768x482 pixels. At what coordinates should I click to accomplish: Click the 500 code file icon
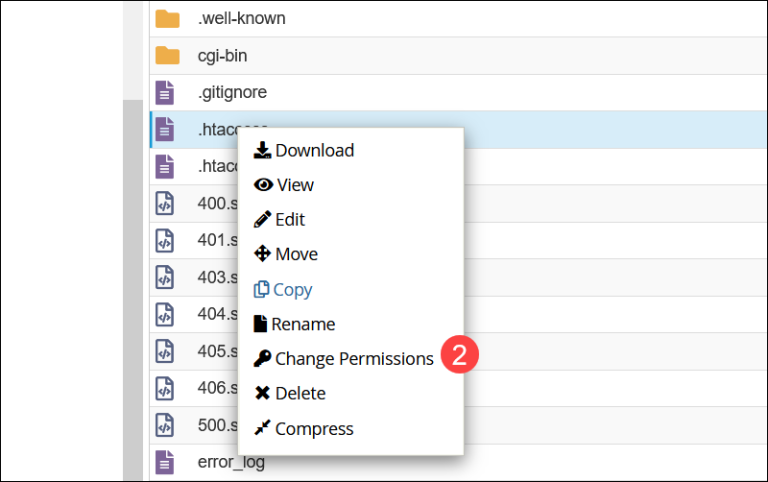point(165,425)
